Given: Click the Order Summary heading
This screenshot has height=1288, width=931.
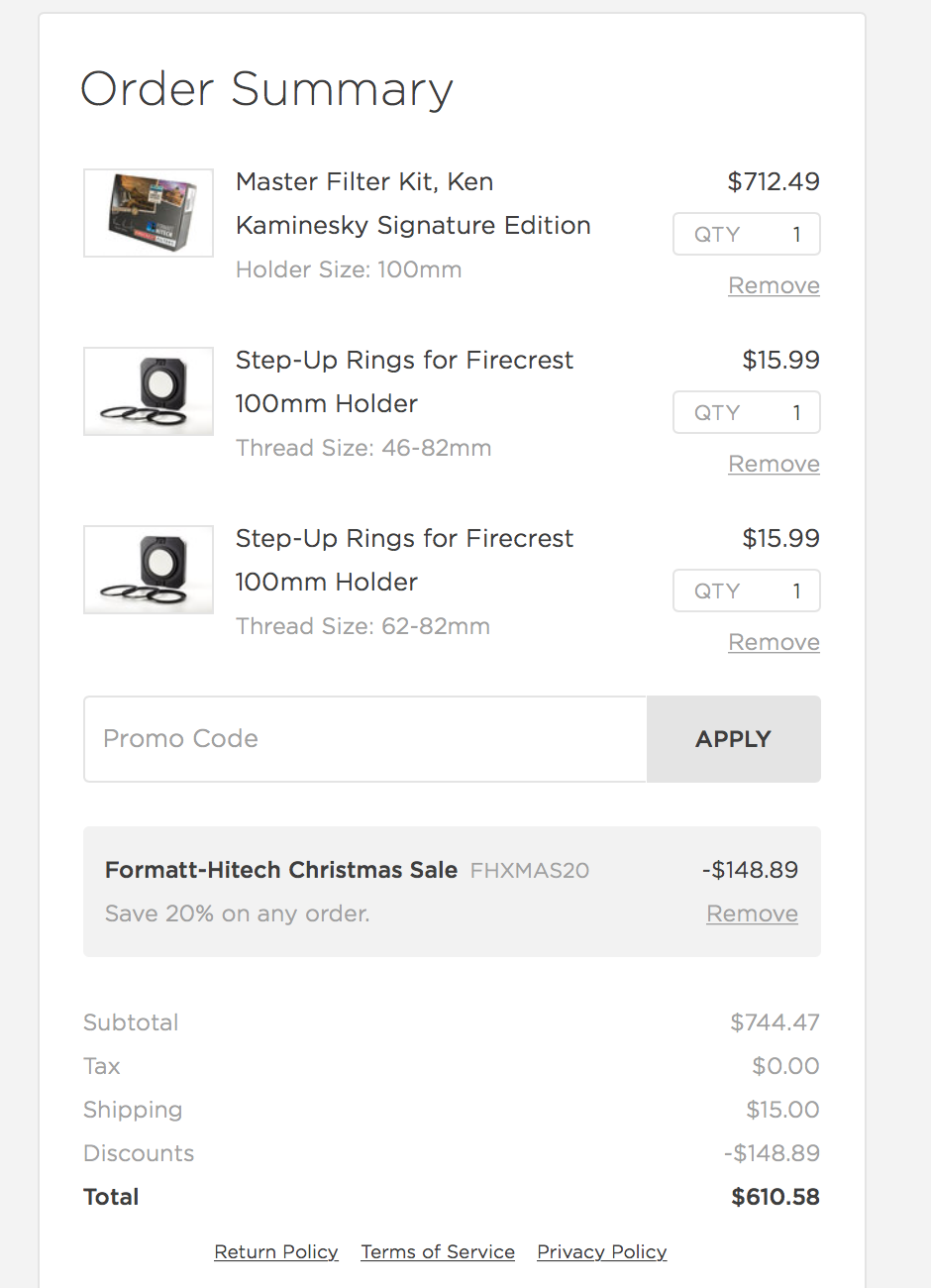Looking at the screenshot, I should coord(266,89).
